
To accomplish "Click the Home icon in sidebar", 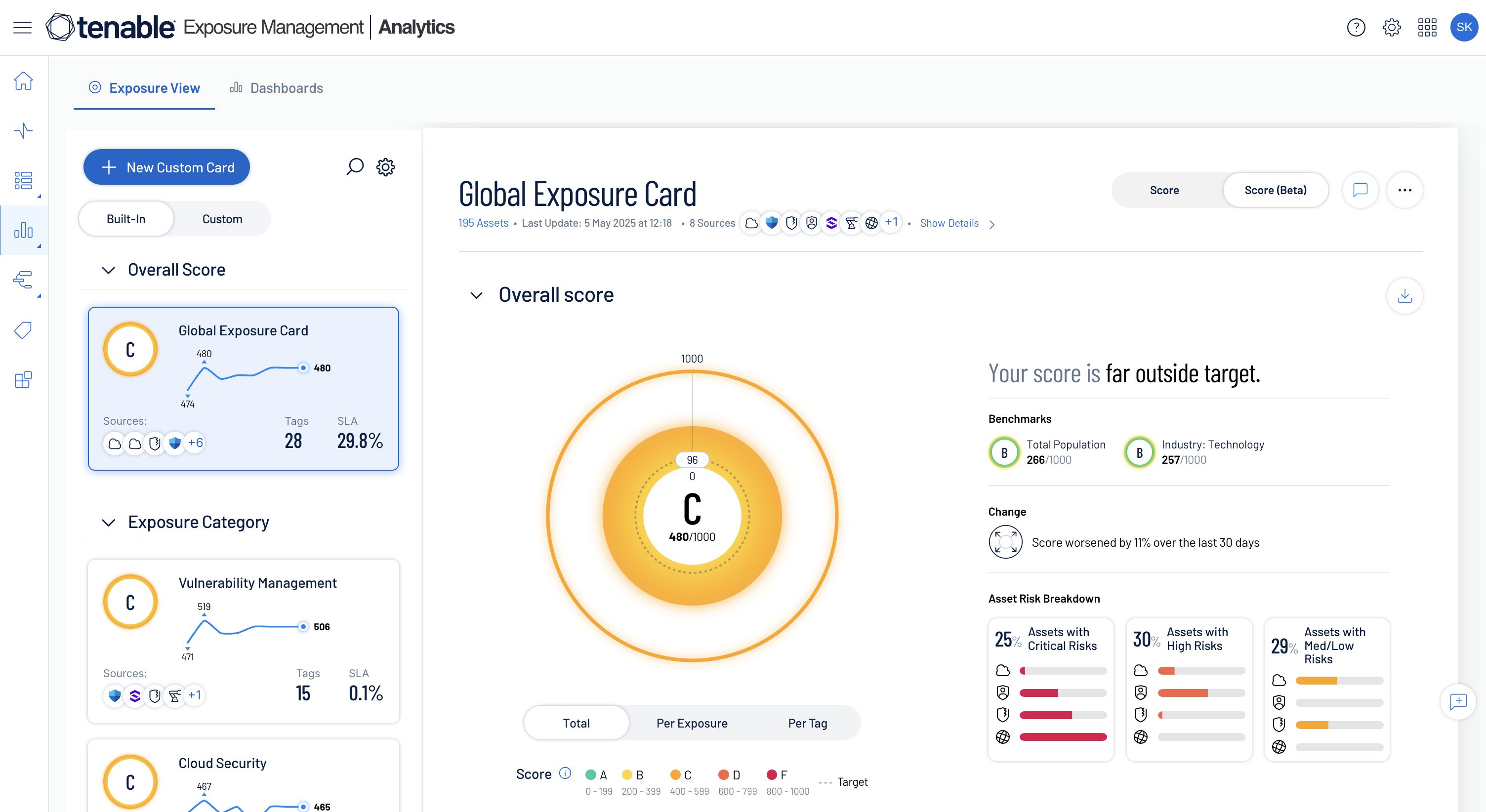I will [x=23, y=81].
